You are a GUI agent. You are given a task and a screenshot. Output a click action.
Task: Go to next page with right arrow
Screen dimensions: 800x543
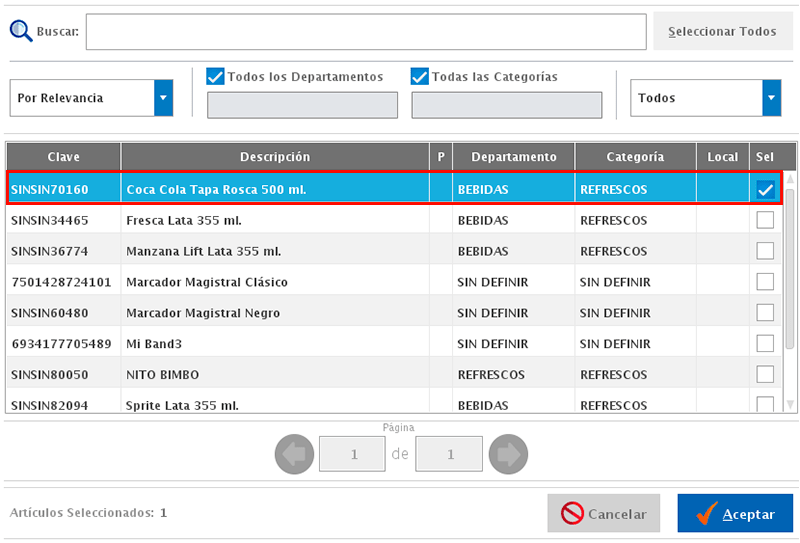[508, 455]
